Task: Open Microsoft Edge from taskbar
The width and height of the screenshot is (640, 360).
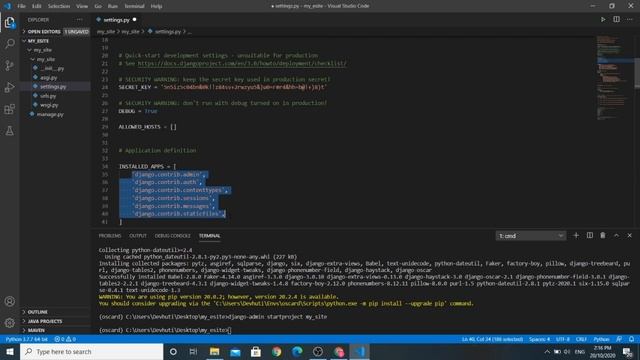Action: tap(297, 351)
